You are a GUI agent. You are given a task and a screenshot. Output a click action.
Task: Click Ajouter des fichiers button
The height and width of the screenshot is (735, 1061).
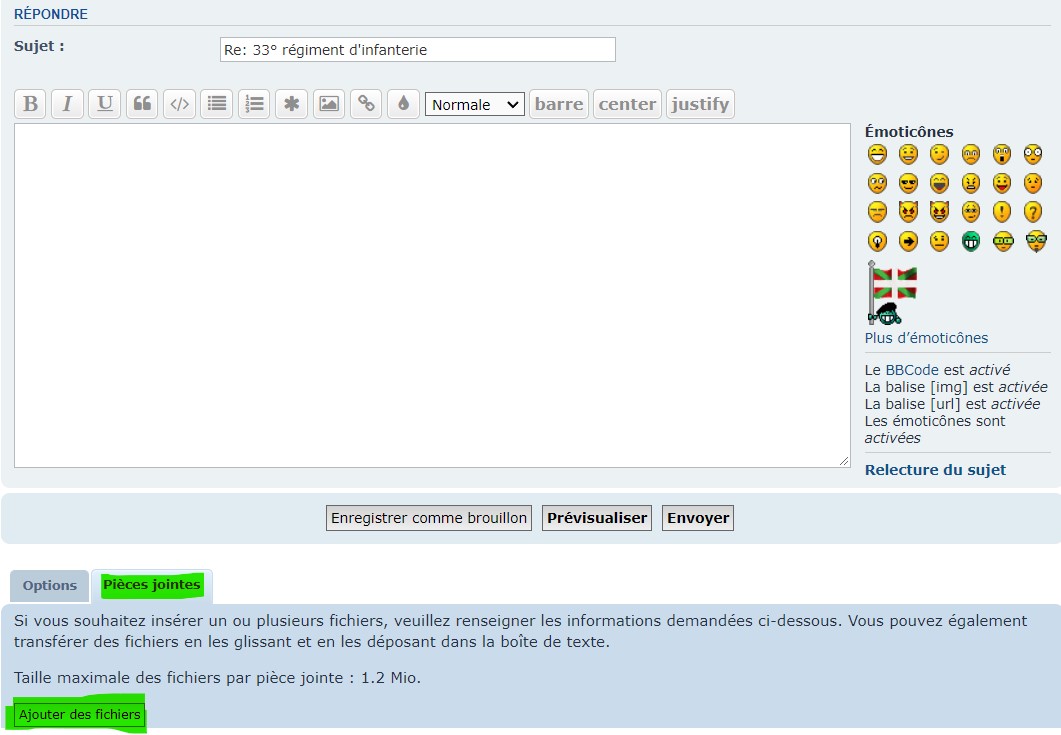[x=80, y=715]
